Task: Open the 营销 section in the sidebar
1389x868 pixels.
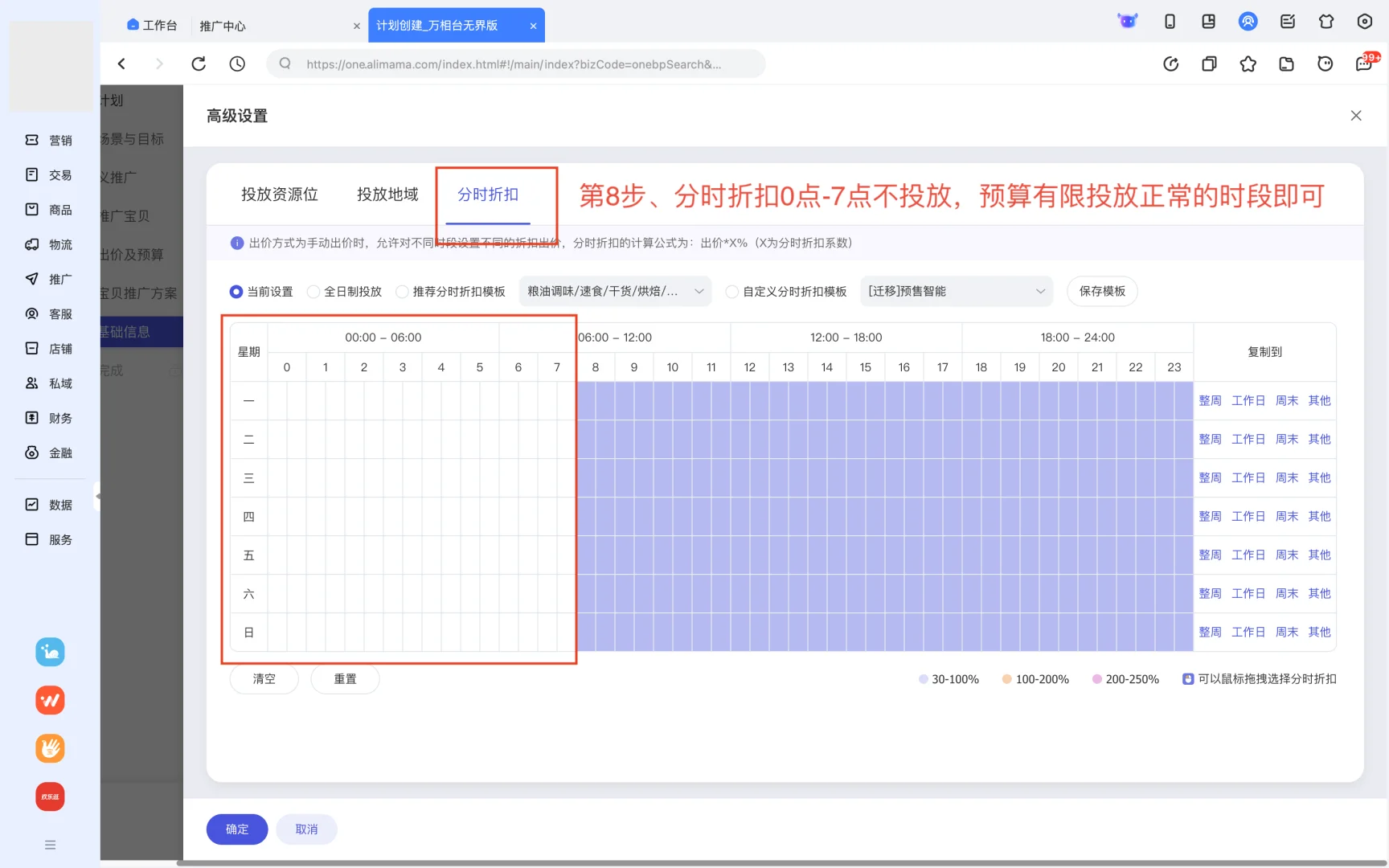Action: tap(50, 140)
